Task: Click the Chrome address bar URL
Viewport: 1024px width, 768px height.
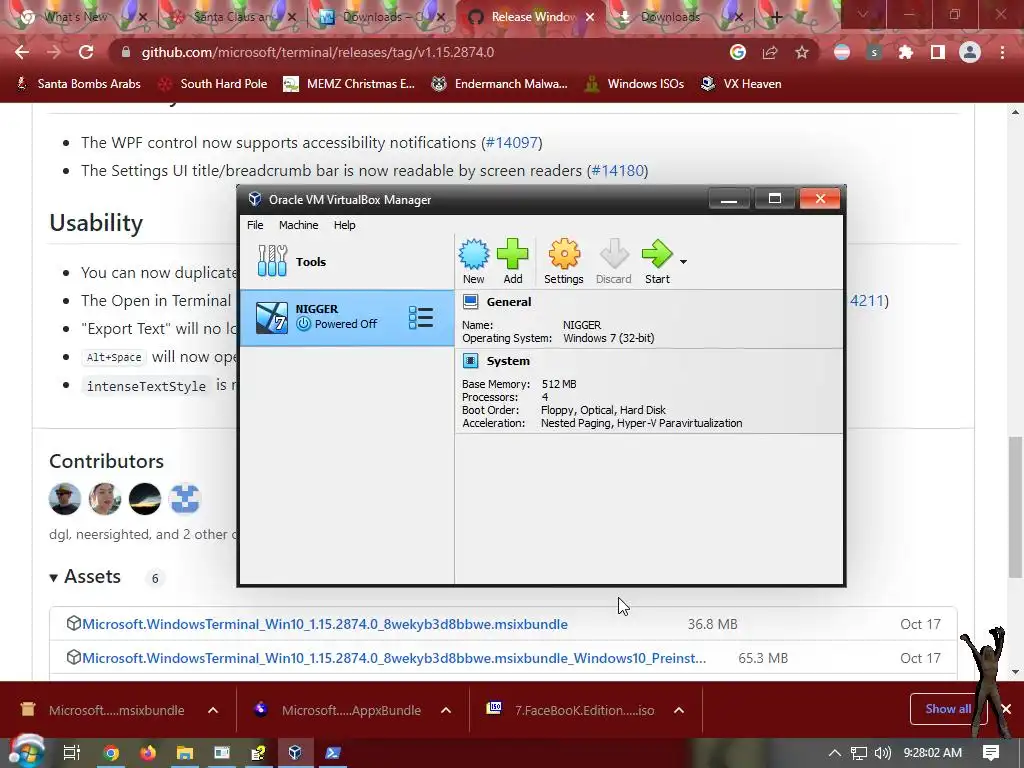Action: pyautogui.click(x=317, y=52)
